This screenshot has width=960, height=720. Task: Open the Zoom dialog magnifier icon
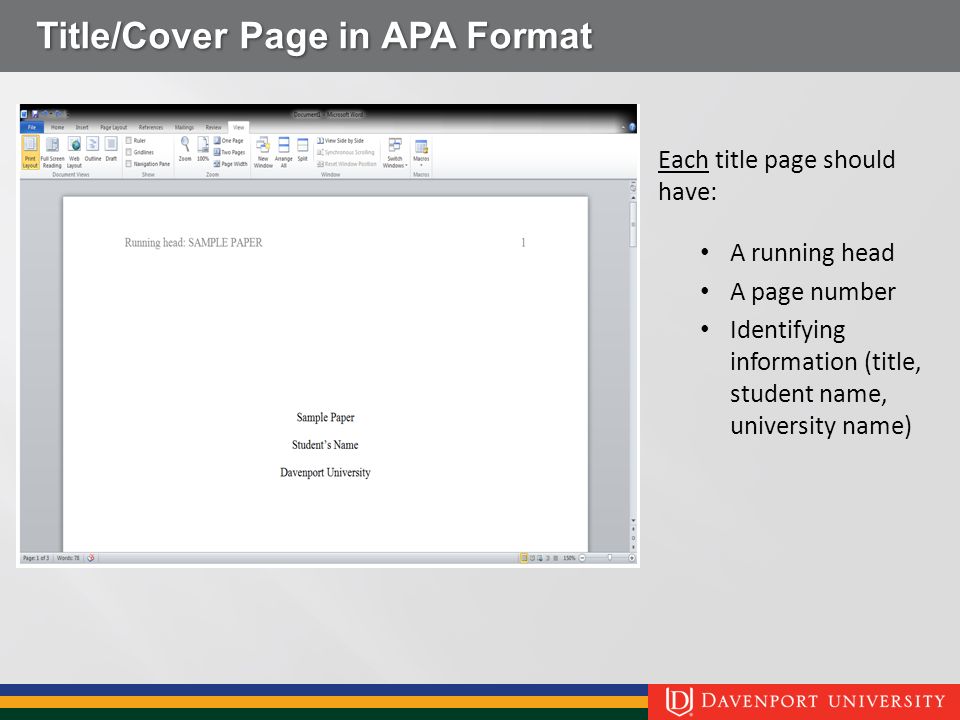coord(185,149)
